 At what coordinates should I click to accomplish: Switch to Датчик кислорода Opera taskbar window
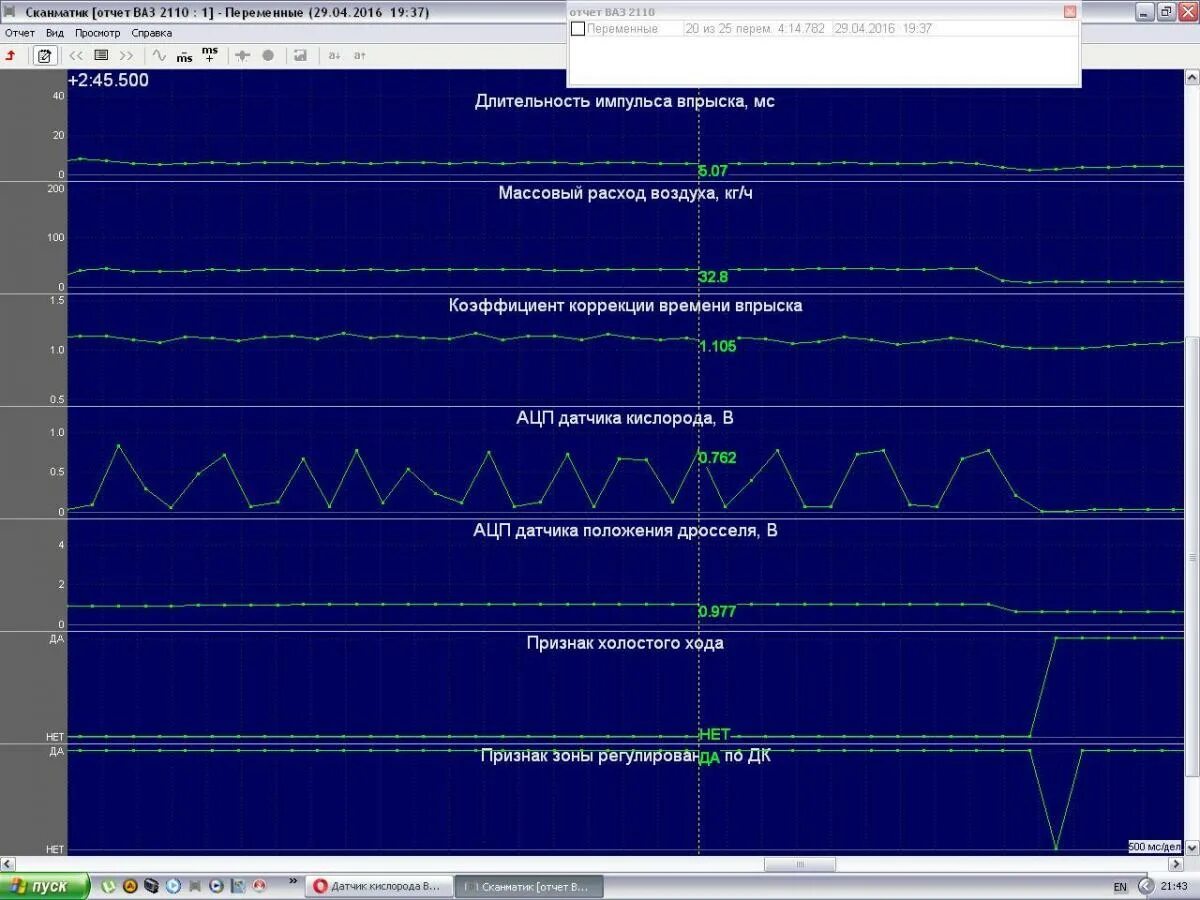[379, 886]
